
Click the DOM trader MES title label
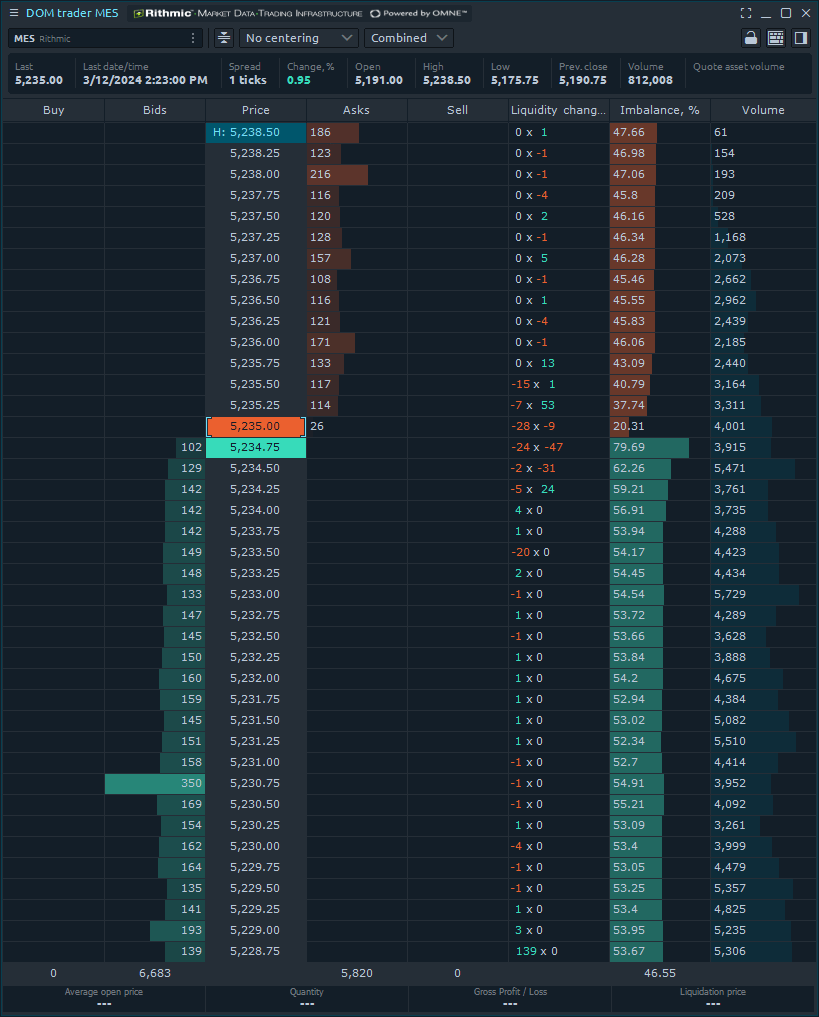(71, 13)
